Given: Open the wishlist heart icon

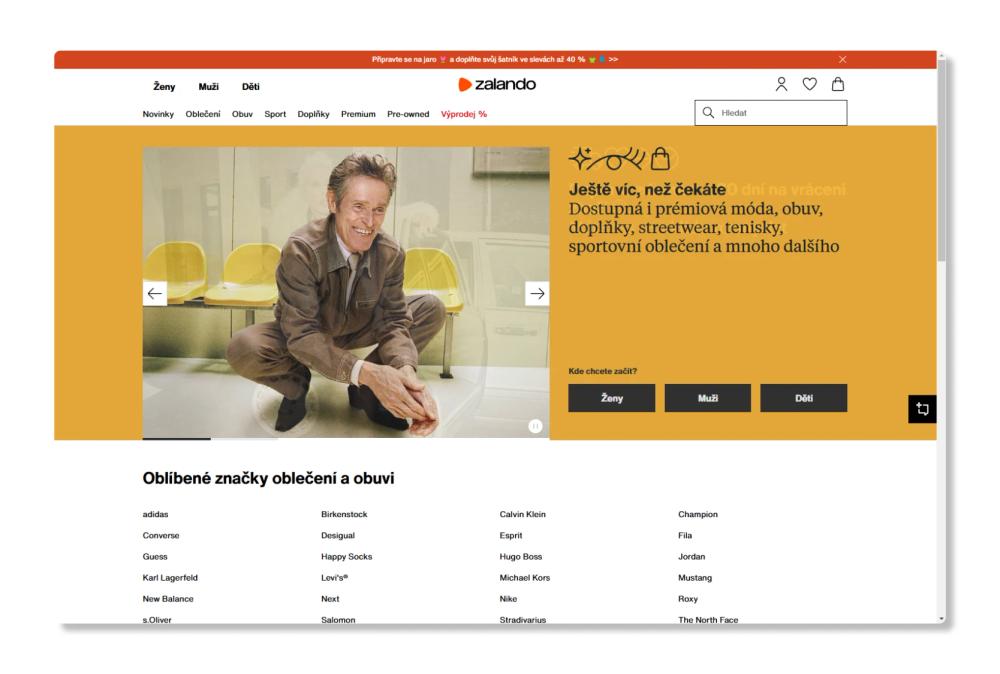Looking at the screenshot, I should pyautogui.click(x=809, y=84).
